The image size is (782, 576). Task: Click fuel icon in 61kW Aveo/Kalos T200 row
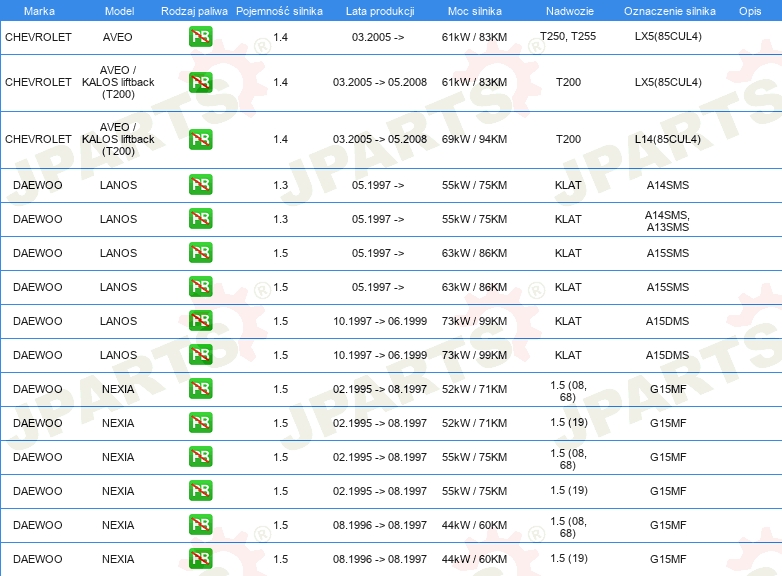pyautogui.click(x=200, y=82)
